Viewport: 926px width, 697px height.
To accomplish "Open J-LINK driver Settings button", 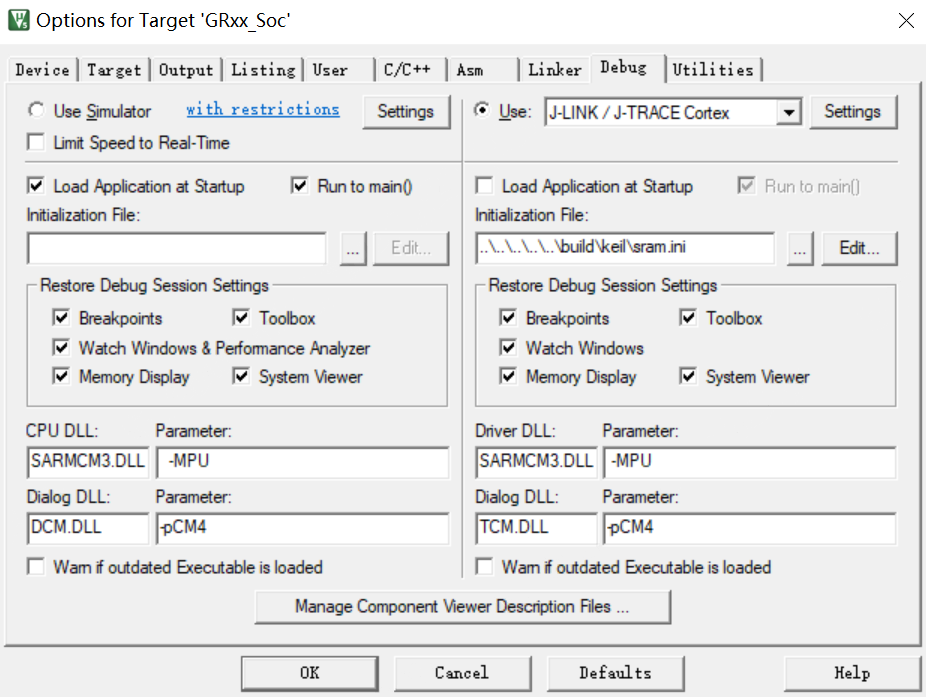I will coord(853,112).
